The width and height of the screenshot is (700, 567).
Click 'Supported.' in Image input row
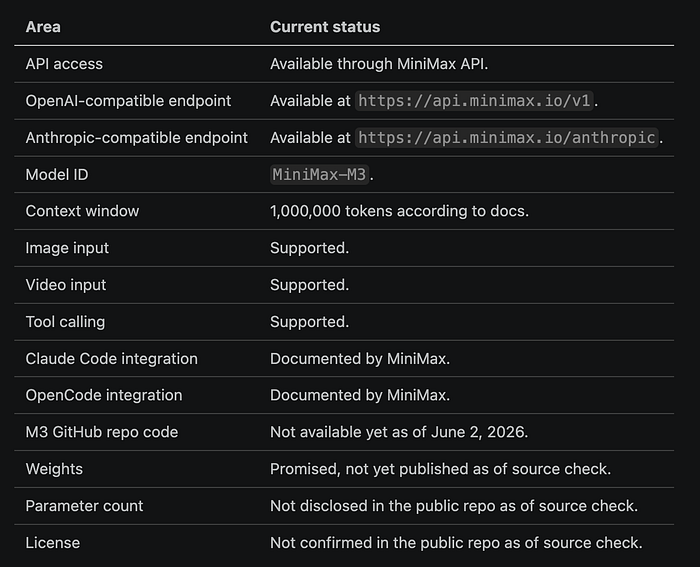[309, 248]
